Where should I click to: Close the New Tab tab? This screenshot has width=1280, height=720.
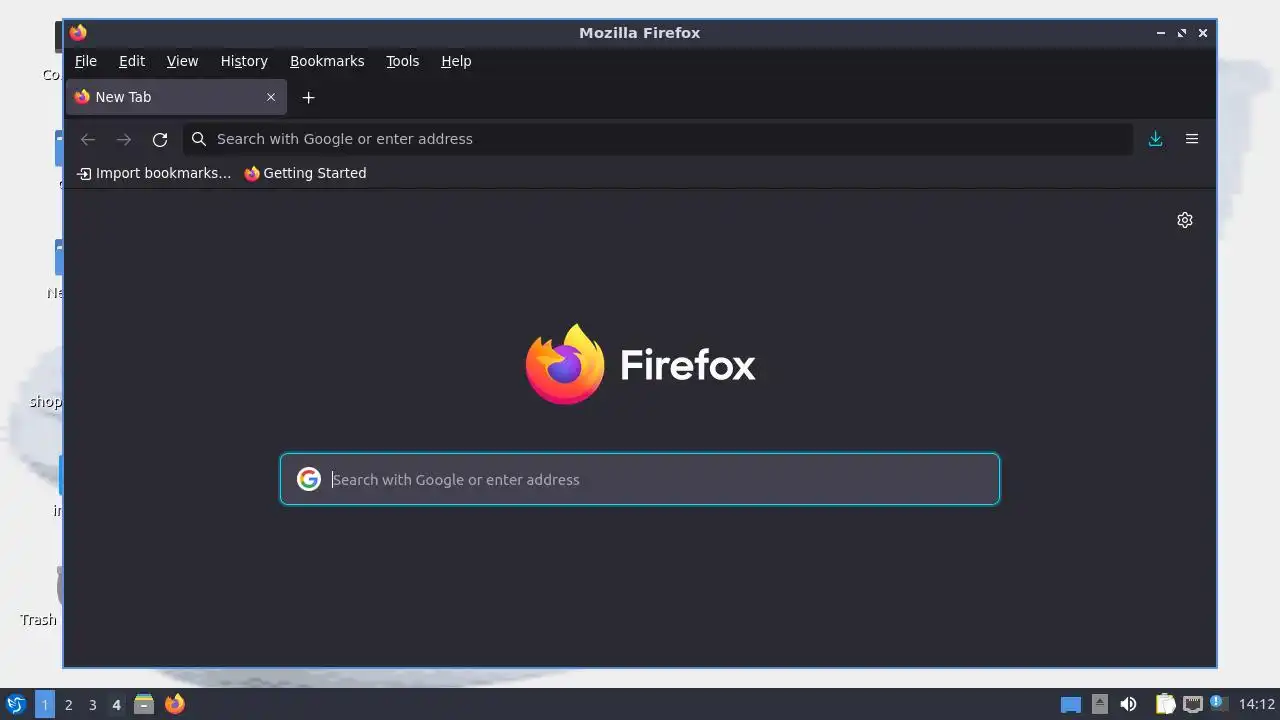pos(271,97)
